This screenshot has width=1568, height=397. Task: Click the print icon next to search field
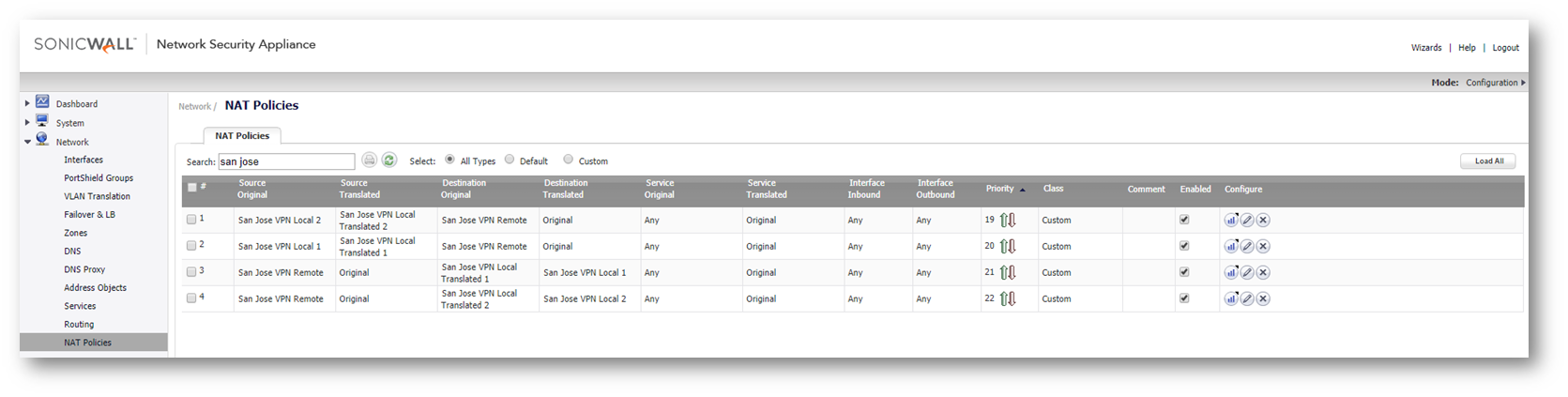[x=370, y=160]
